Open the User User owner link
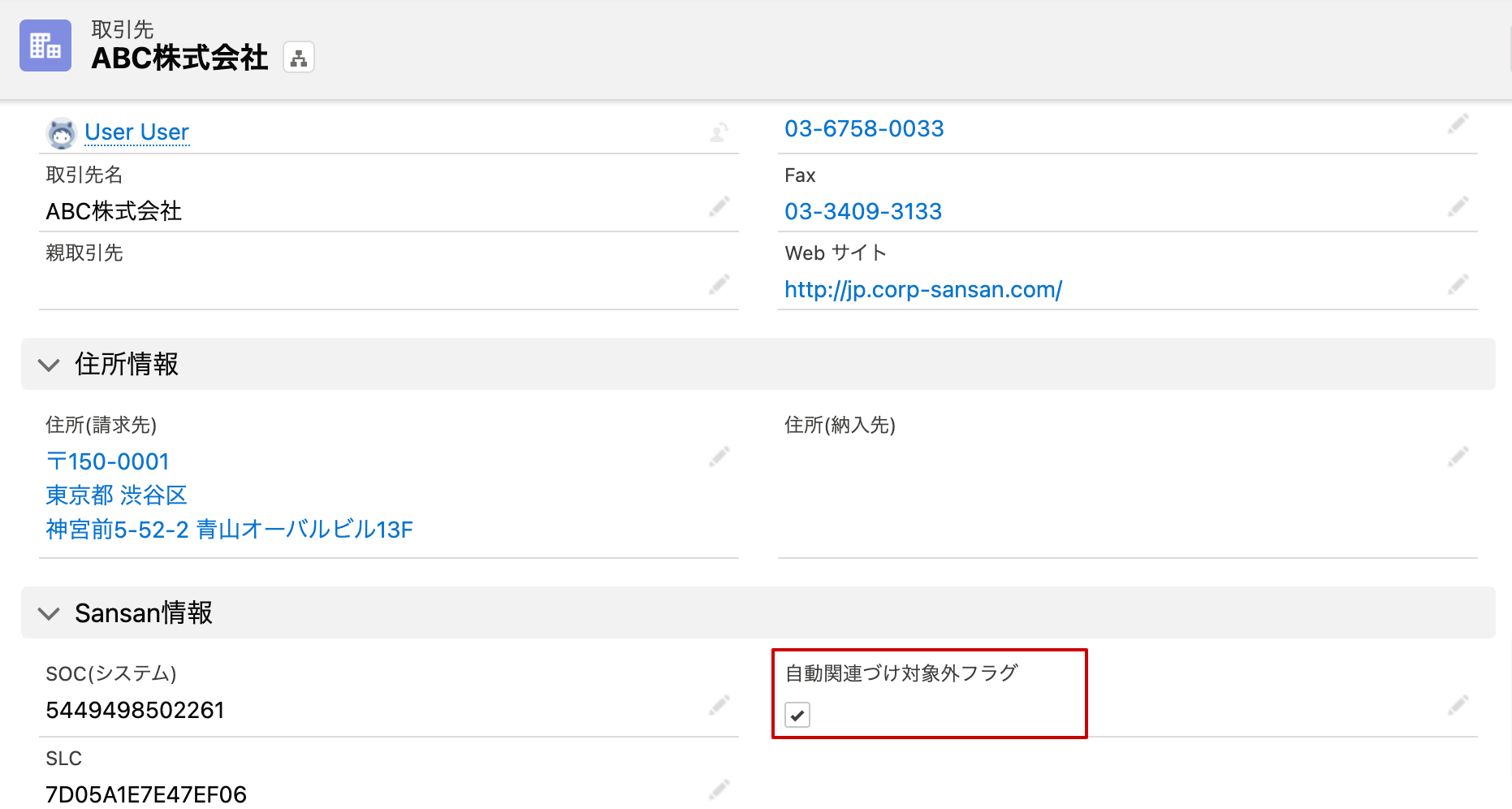Viewport: 1512px width, 809px height. pyautogui.click(x=136, y=132)
